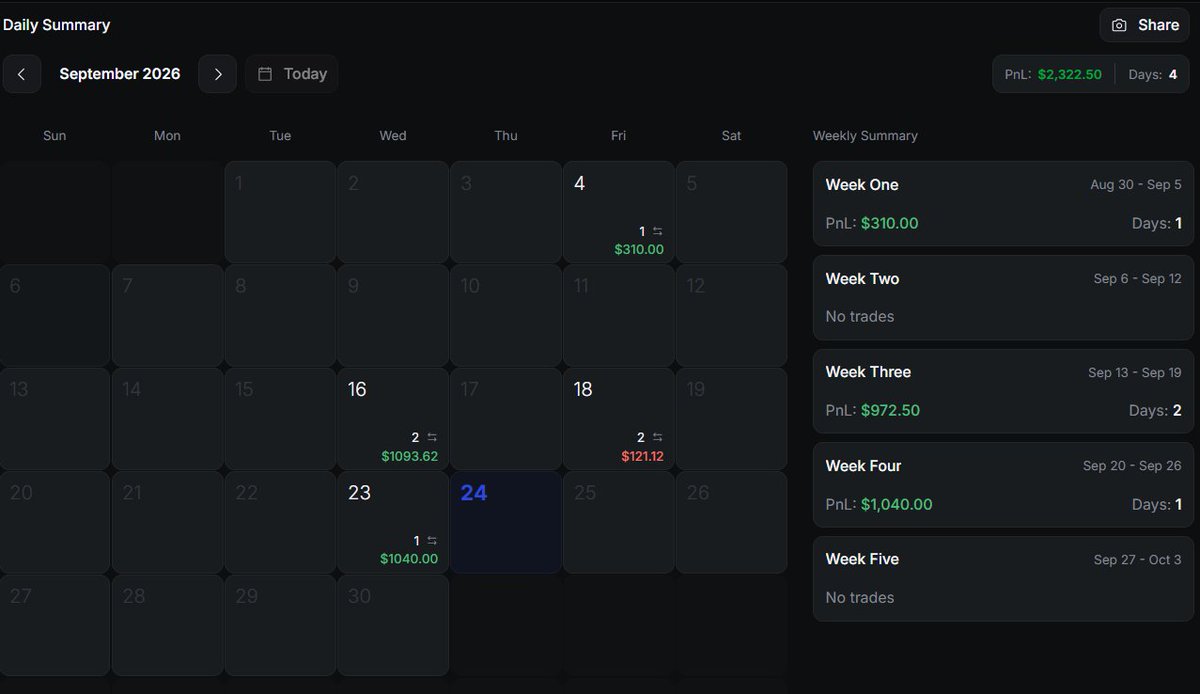Click the calendar icon in Today button

[265, 74]
